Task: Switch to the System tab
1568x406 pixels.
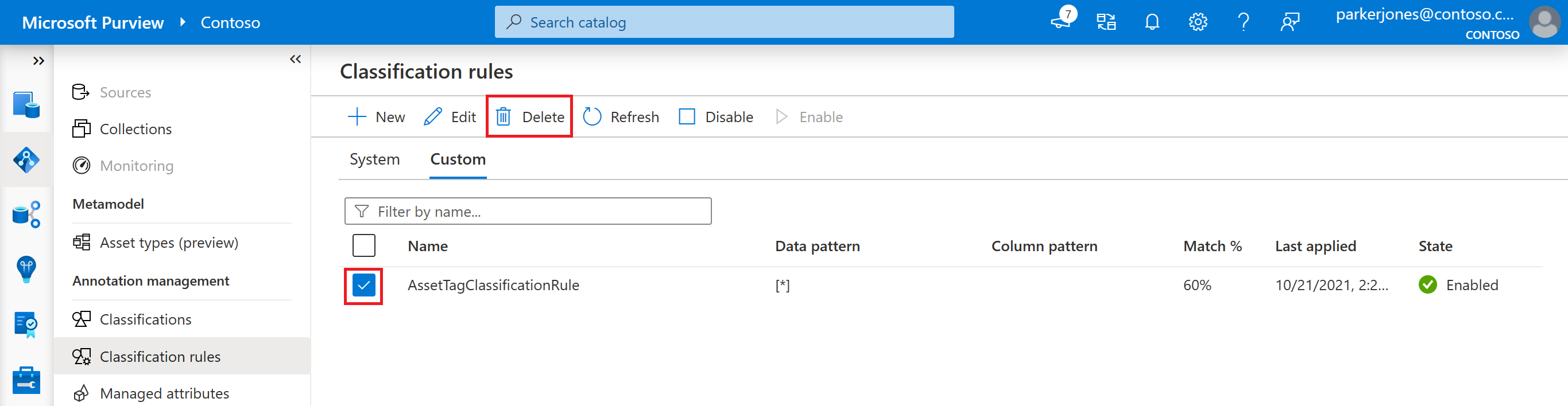Action: tap(374, 159)
